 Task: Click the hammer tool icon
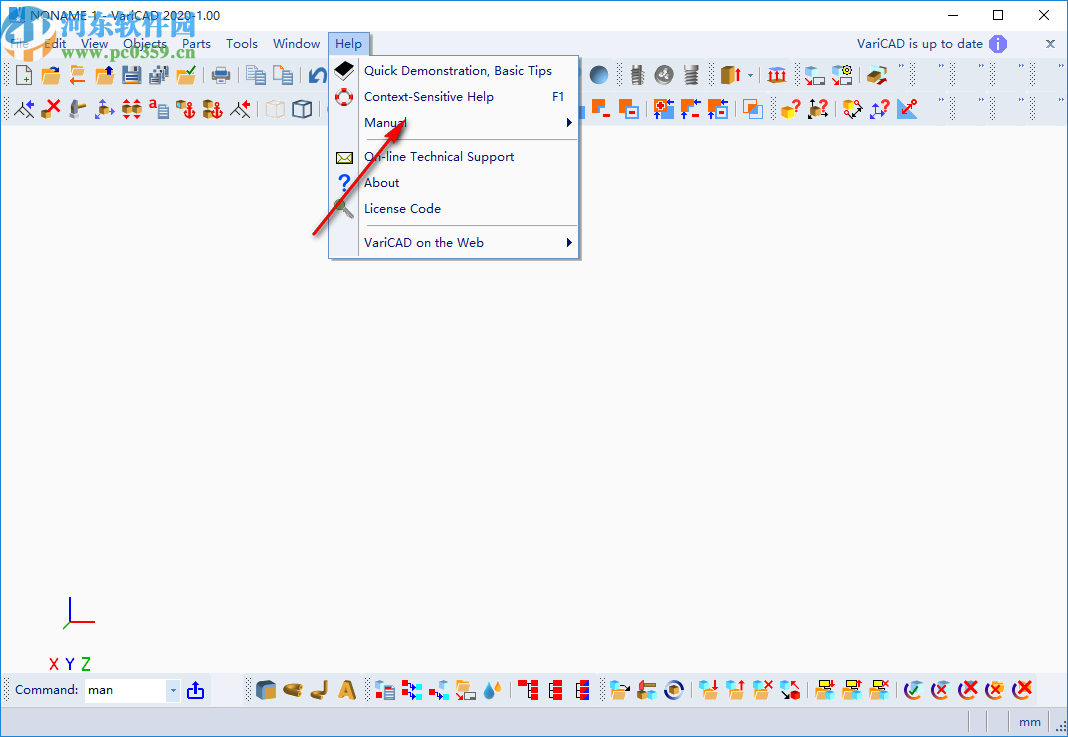pyautogui.click(x=78, y=109)
